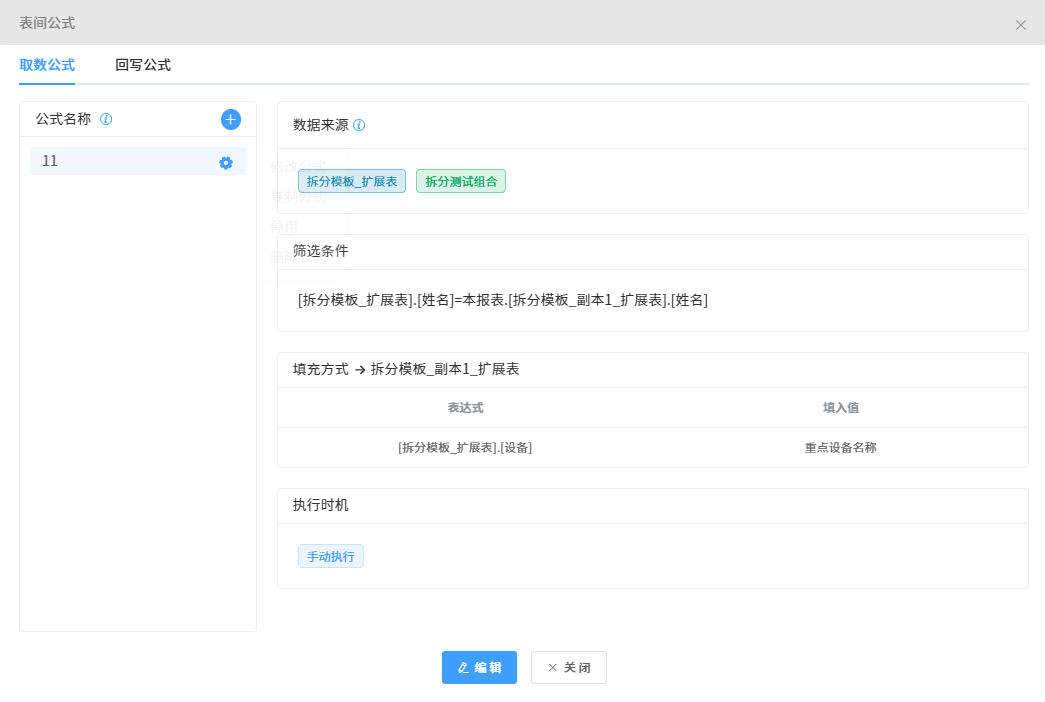Select formula 11 in the list
1045x702 pixels.
point(138,161)
